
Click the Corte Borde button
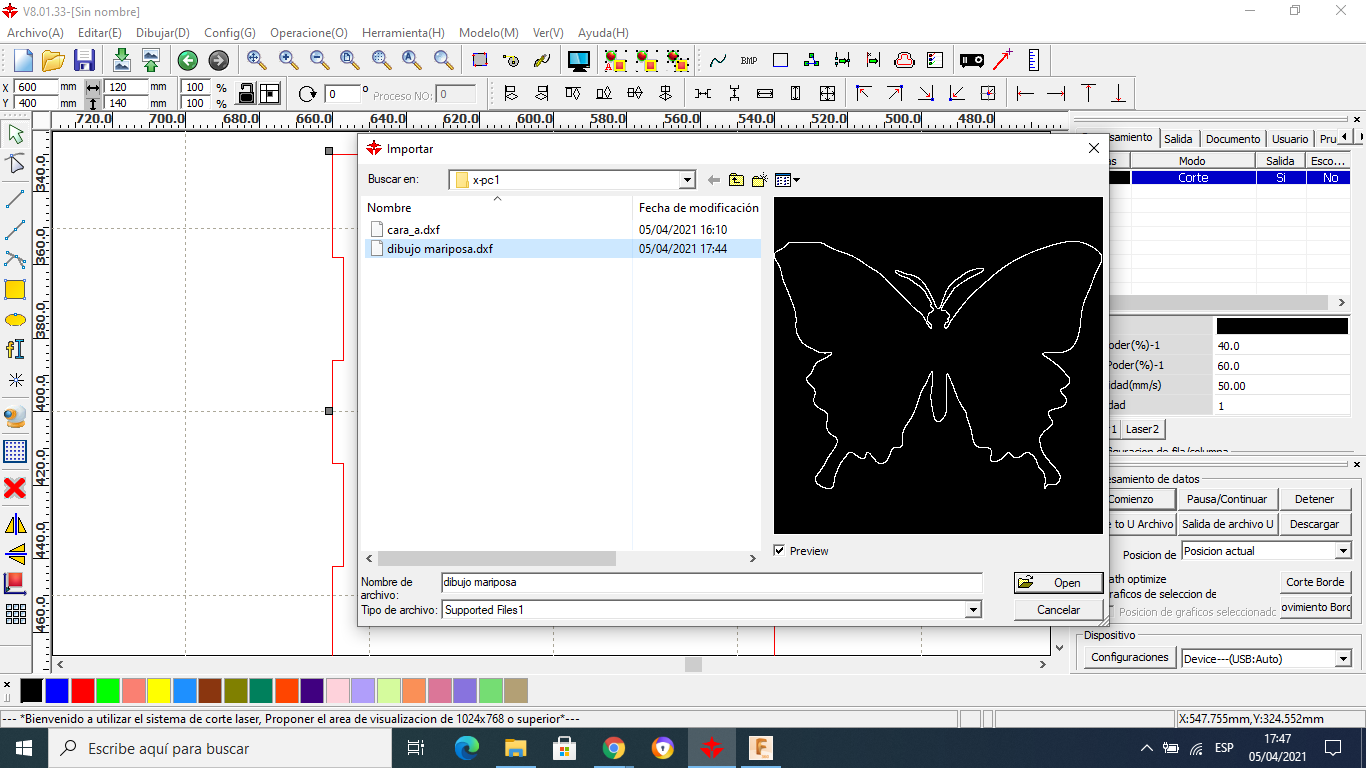[x=1315, y=582]
